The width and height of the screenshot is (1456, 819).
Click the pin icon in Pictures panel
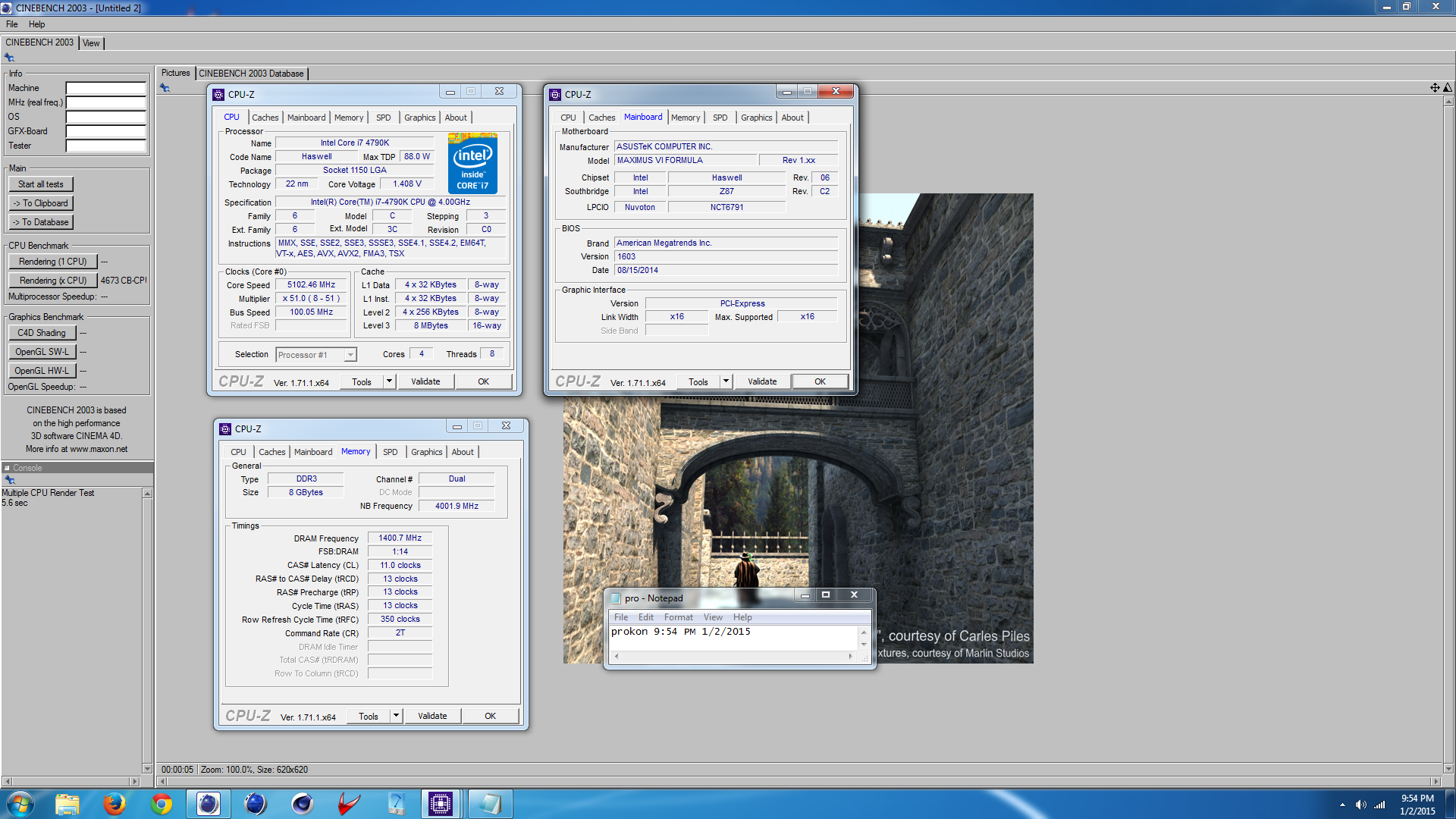(165, 88)
